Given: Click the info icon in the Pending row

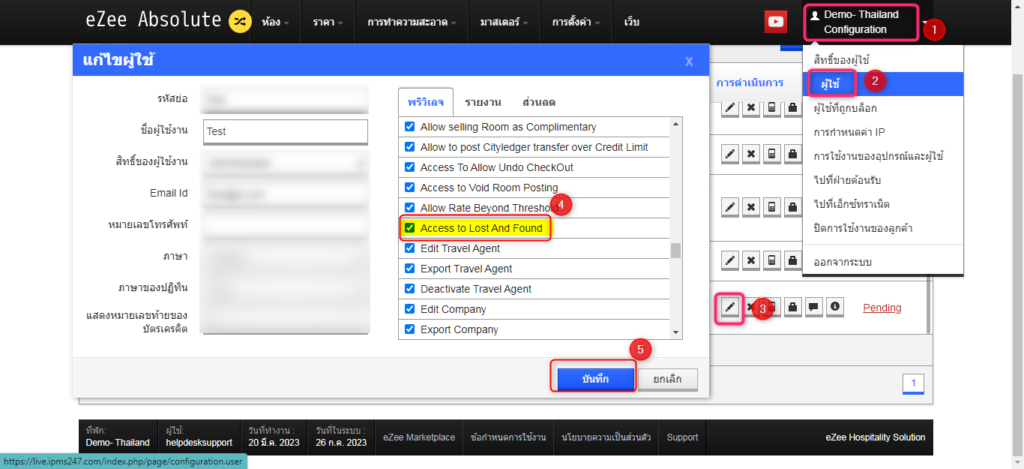Looking at the screenshot, I should coord(834,308).
